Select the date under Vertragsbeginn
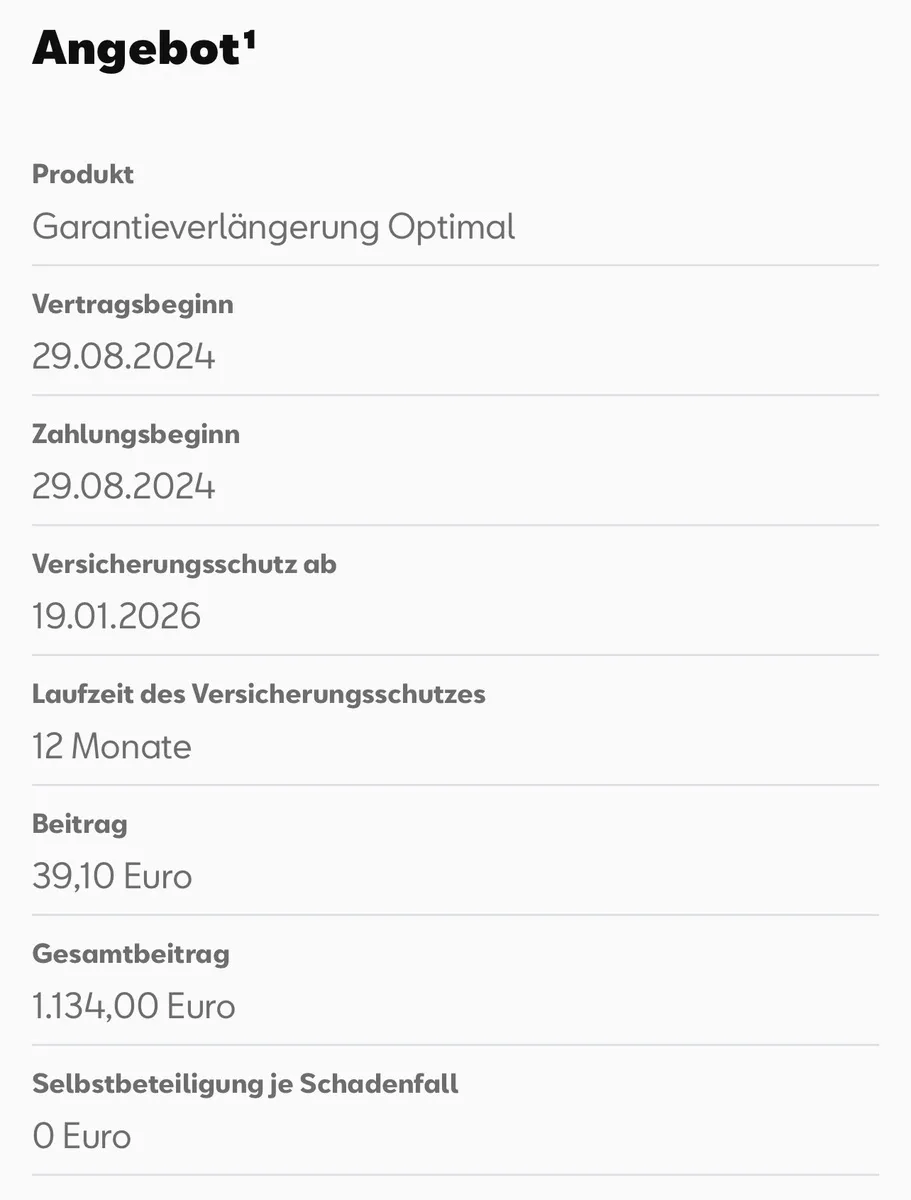911x1200 pixels. (x=123, y=357)
